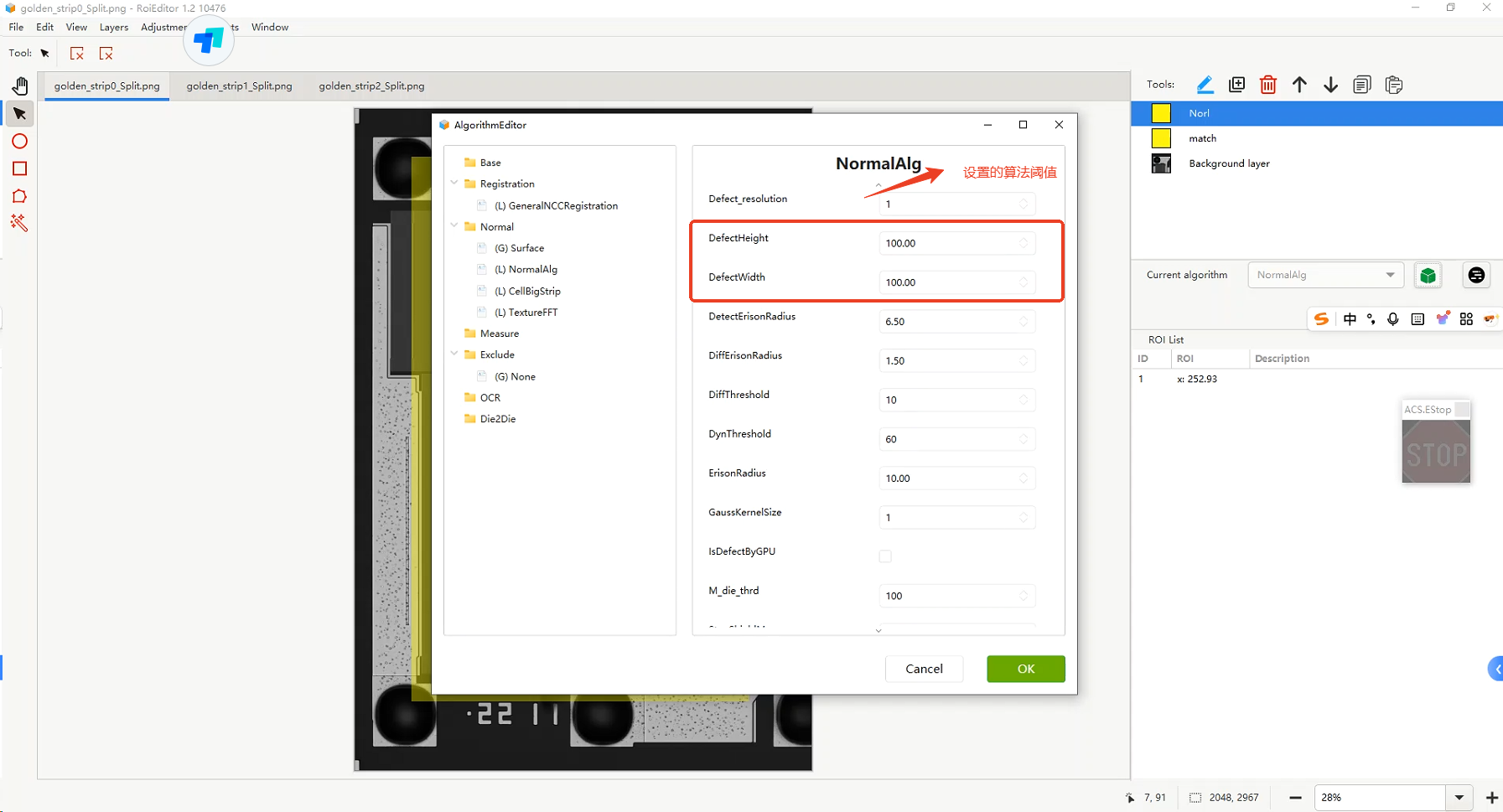Switch to golden_strip1_Split.png tab
The height and width of the screenshot is (812, 1503).
[x=239, y=86]
